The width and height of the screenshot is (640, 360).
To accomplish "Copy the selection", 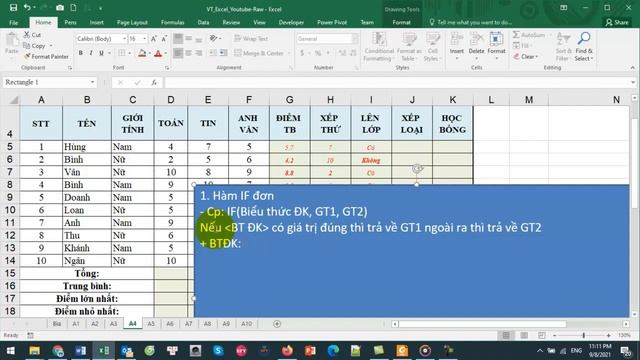I will (x=34, y=46).
